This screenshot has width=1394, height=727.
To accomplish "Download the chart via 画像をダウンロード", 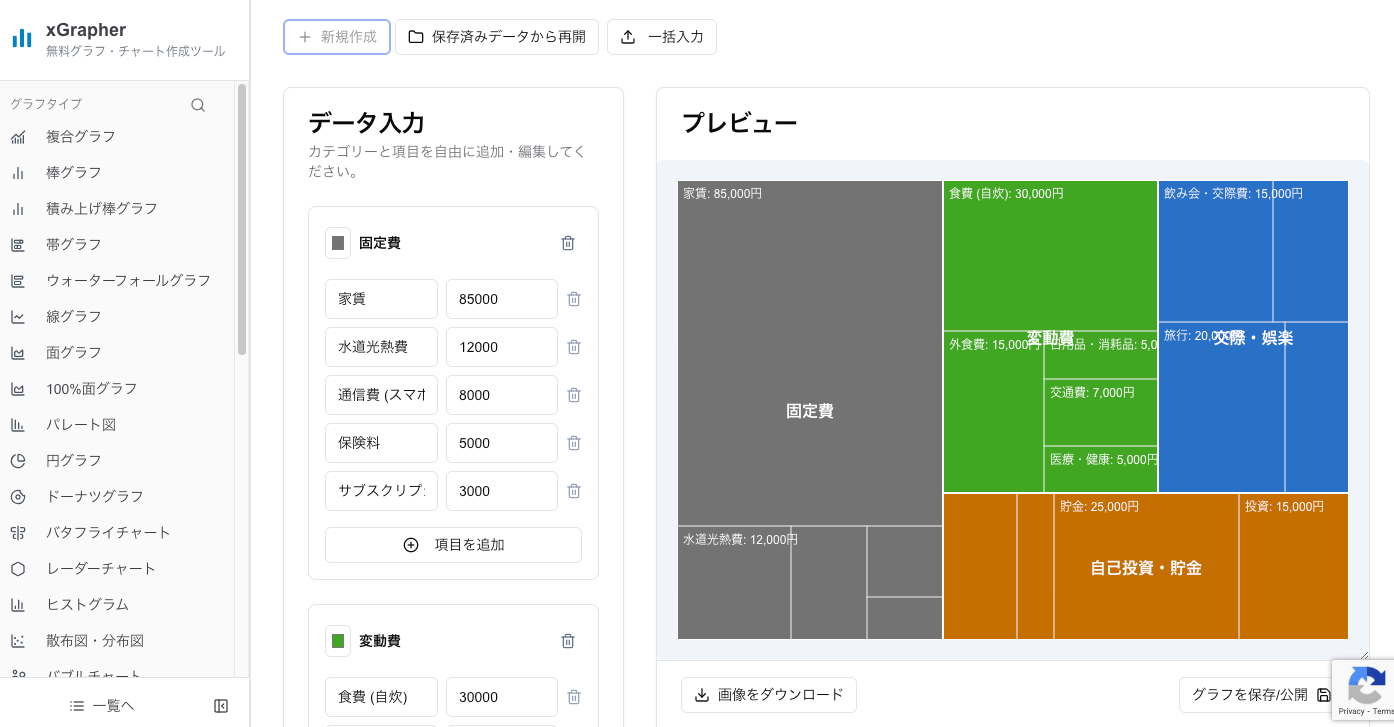I will (x=768, y=694).
